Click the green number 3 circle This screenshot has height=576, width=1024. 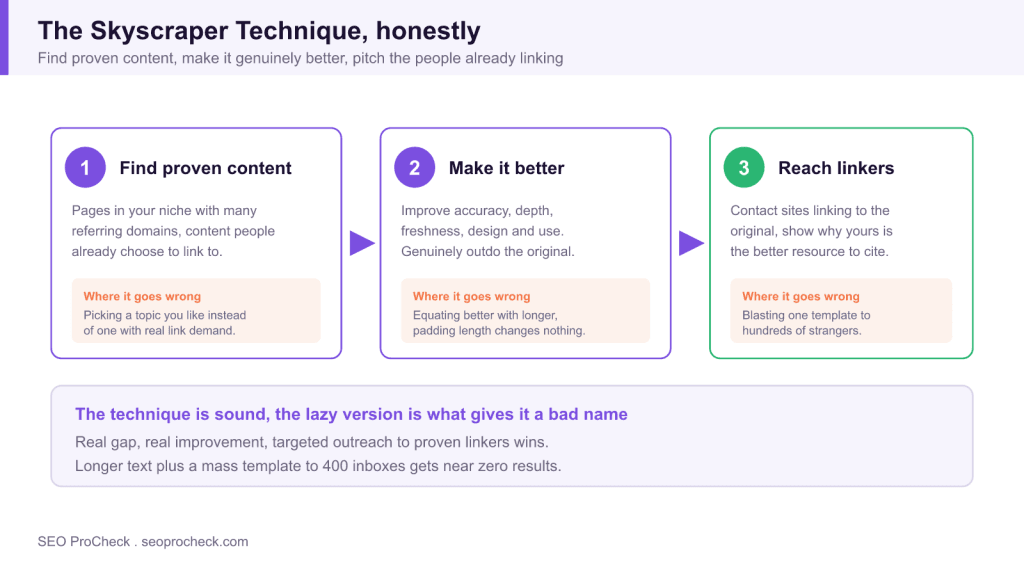[744, 168]
